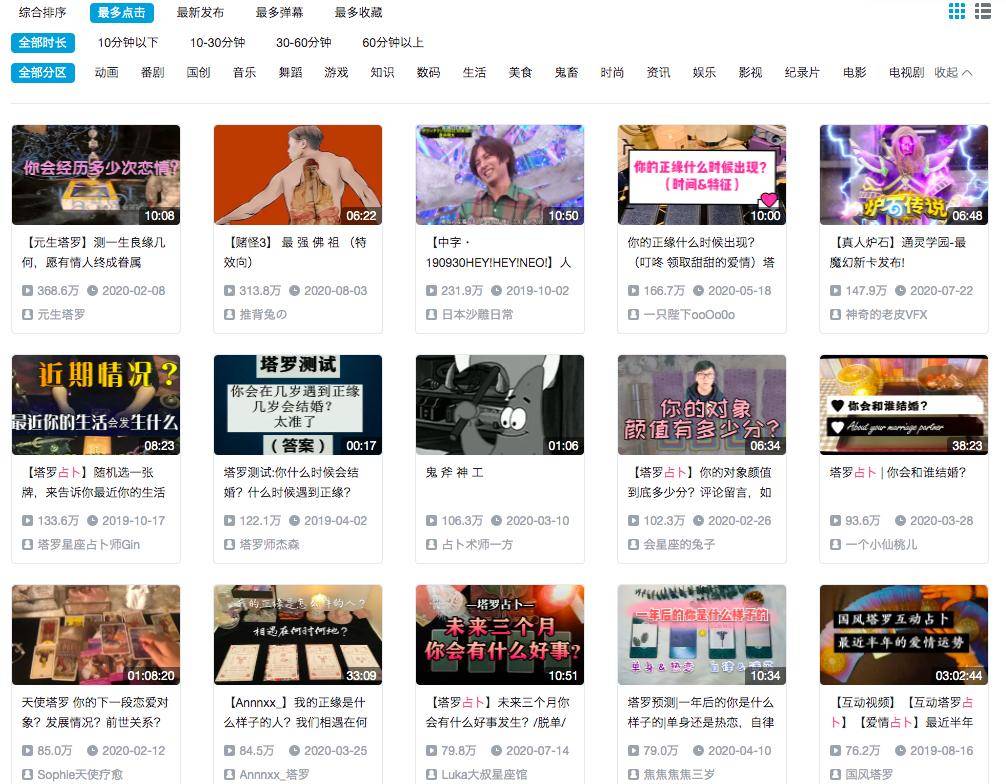Select the 全部时长 duration option
The width and height of the screenshot is (1006, 784).
pos(43,43)
